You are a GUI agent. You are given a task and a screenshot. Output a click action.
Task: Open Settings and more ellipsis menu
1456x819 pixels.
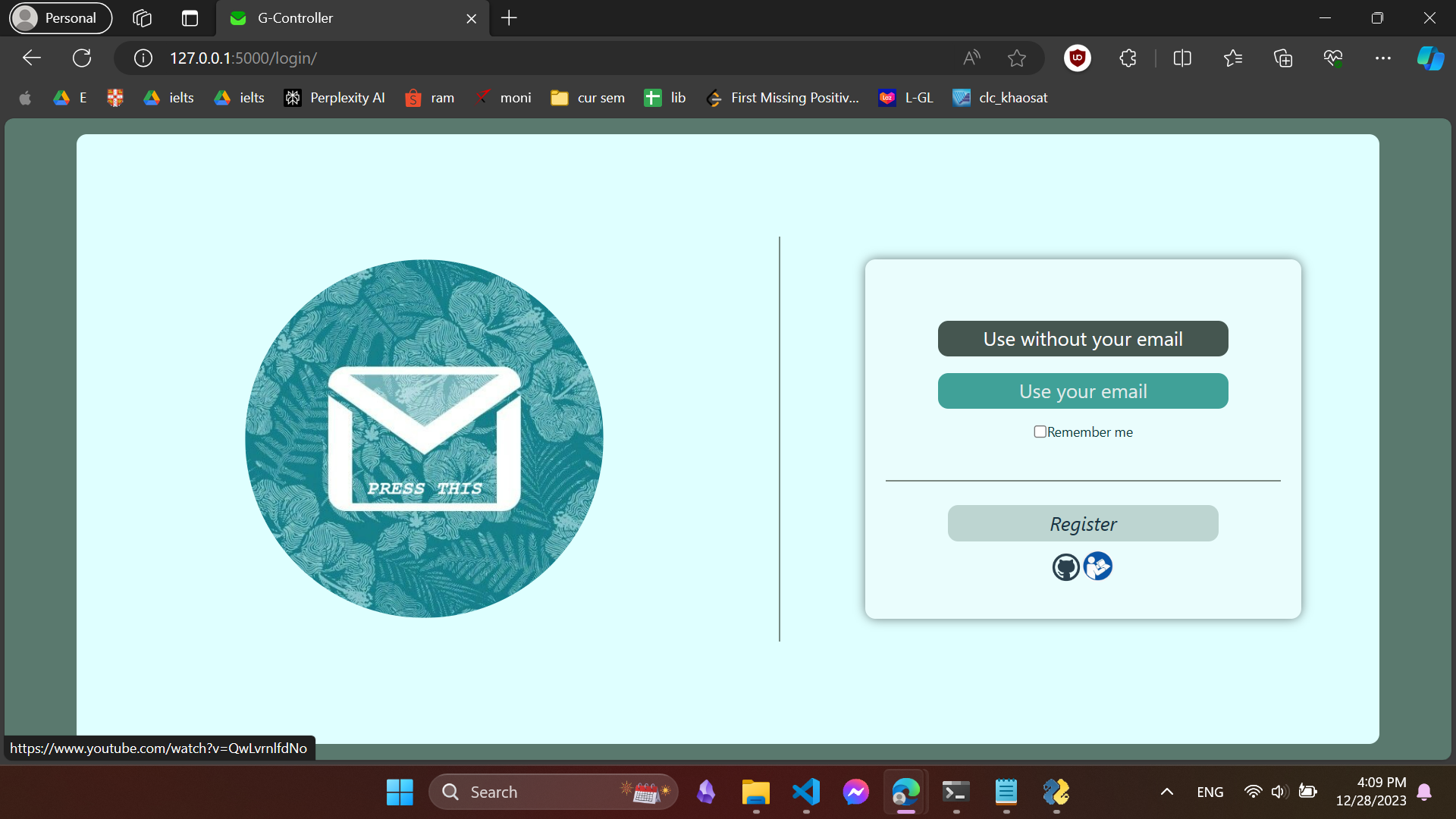(1382, 58)
